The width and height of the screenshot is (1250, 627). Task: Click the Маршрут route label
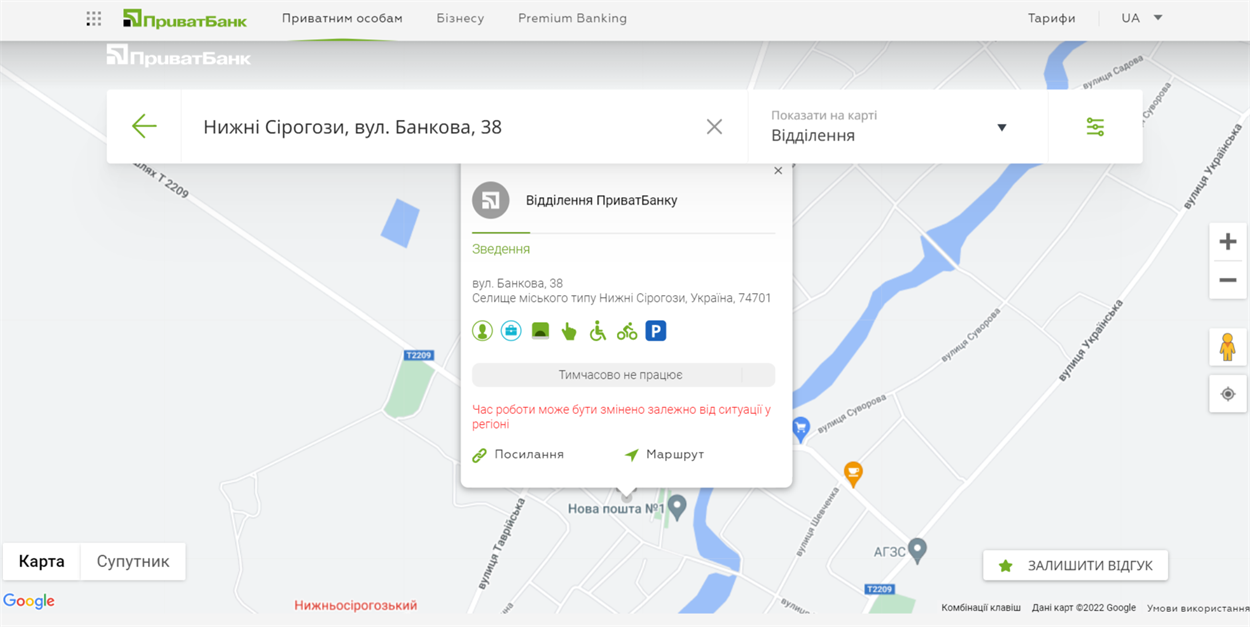[675, 455]
